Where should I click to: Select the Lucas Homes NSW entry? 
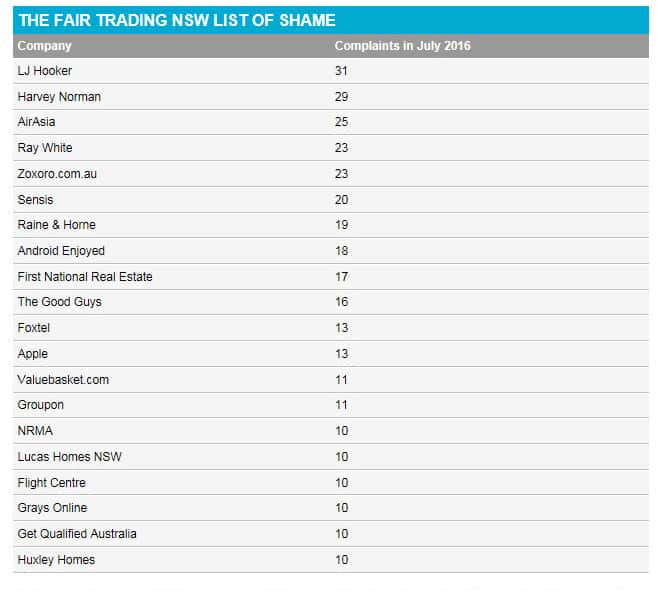click(70, 457)
